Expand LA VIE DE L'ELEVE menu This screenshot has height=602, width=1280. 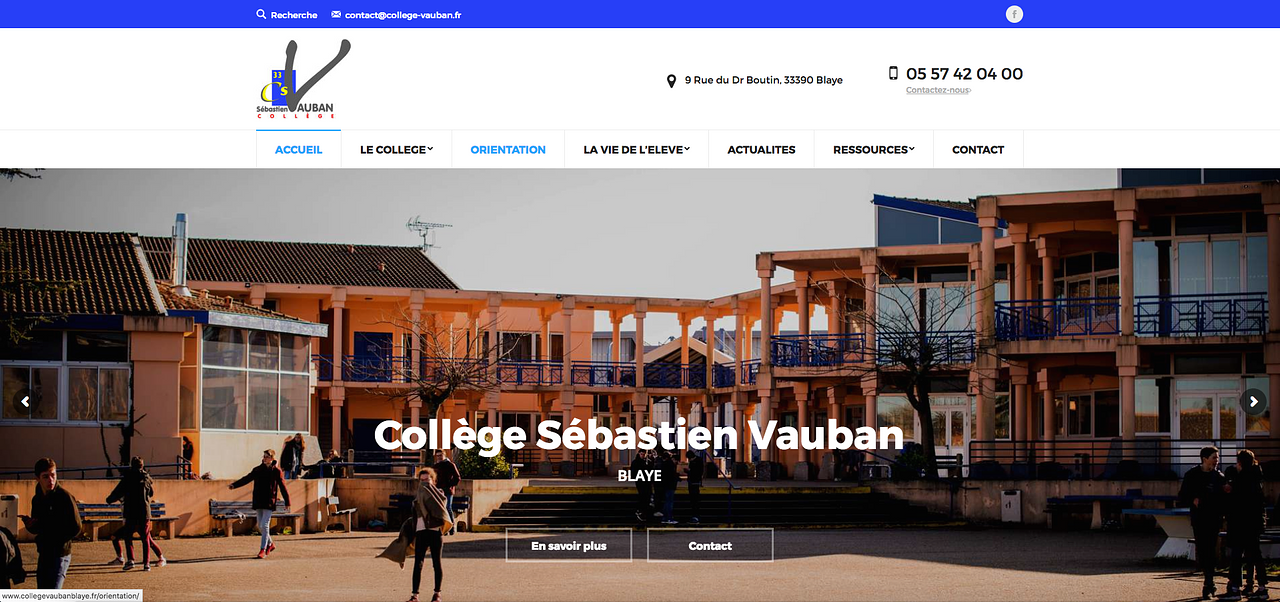[637, 150]
